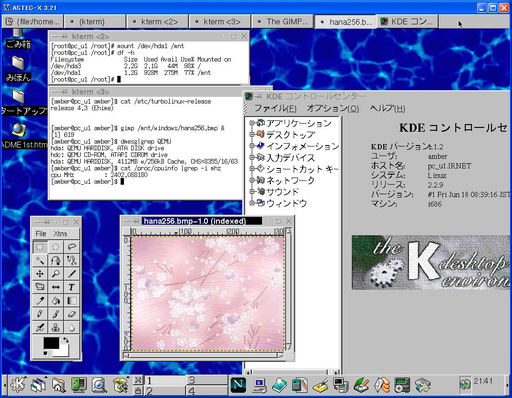Open ヘルプ(H) menu in KDE Control Center
The width and height of the screenshot is (512, 398).
[x=387, y=108]
